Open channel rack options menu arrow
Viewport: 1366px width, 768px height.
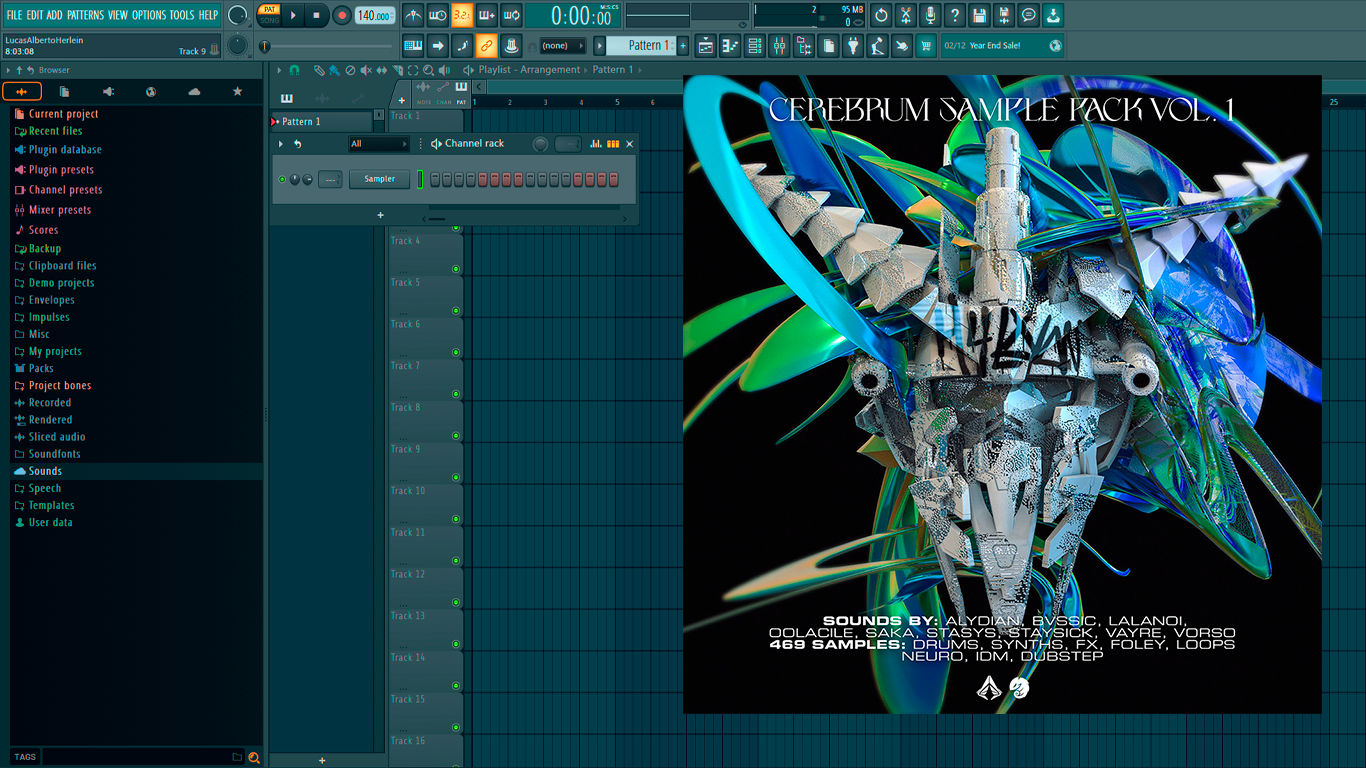point(281,144)
